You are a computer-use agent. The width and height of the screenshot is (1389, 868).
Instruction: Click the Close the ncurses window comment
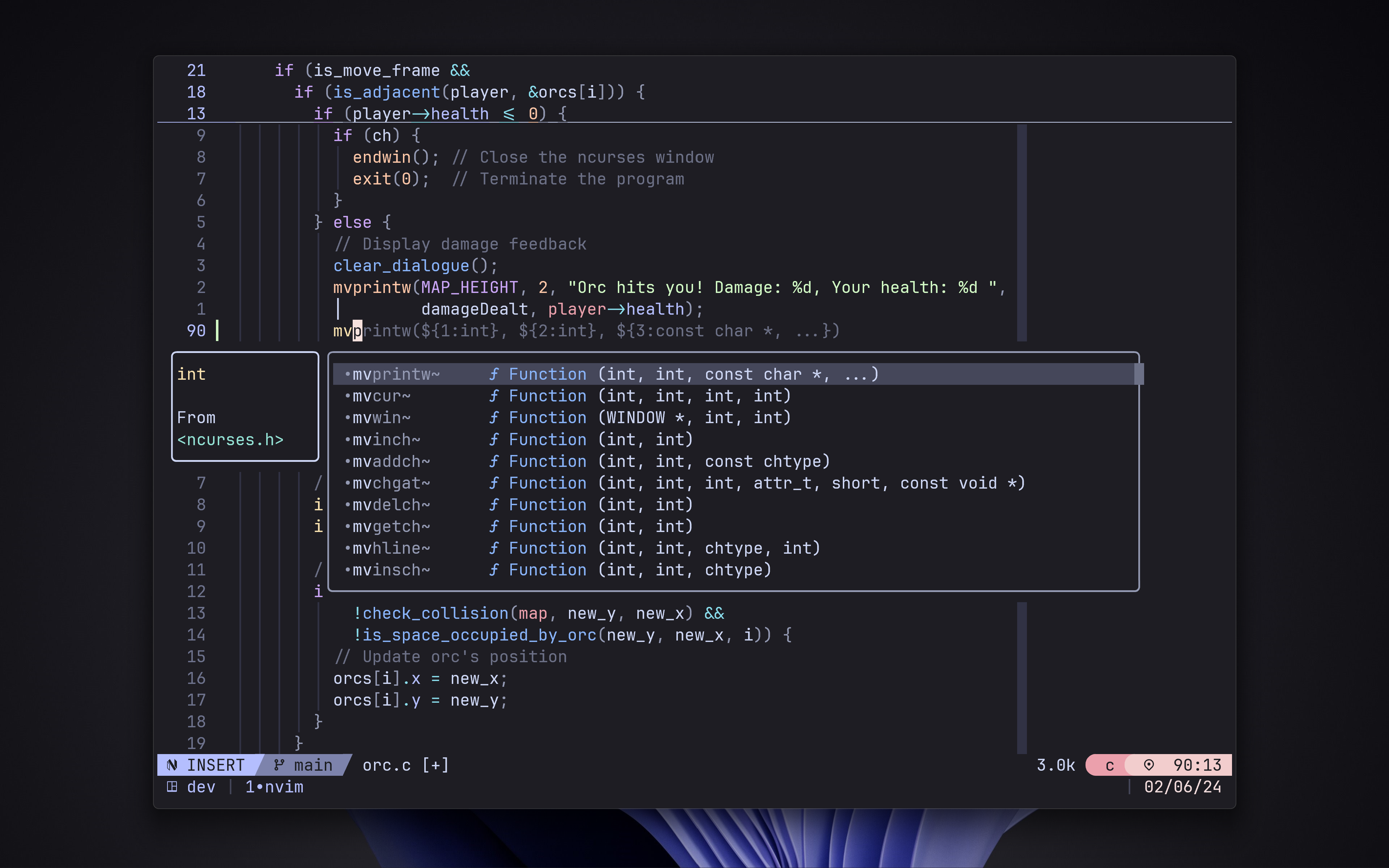pos(583,157)
